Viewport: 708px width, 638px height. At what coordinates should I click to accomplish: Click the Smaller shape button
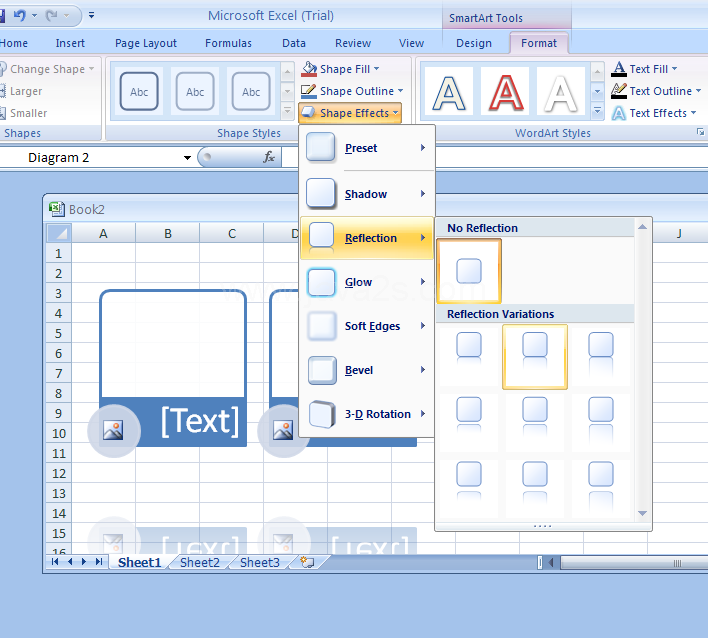click(x=23, y=113)
